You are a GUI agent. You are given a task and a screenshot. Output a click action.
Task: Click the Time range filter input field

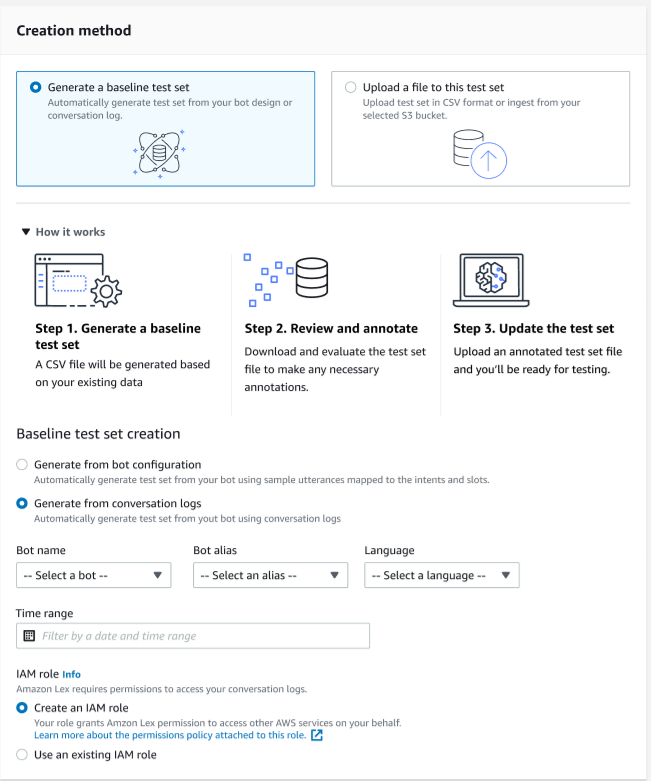200,636
